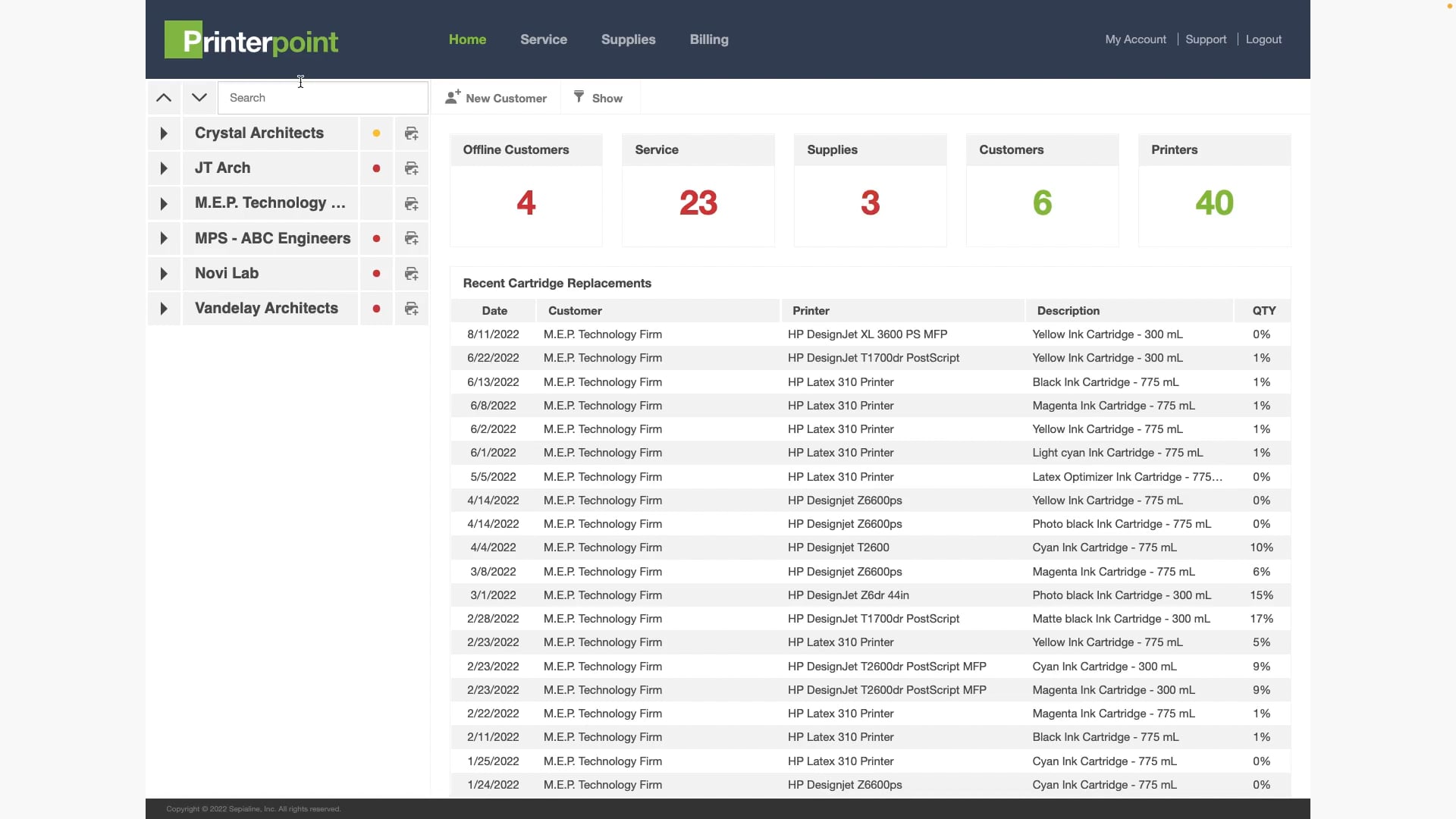Click the add customer icon next to New Customer
1456x819 pixels.
click(x=452, y=99)
